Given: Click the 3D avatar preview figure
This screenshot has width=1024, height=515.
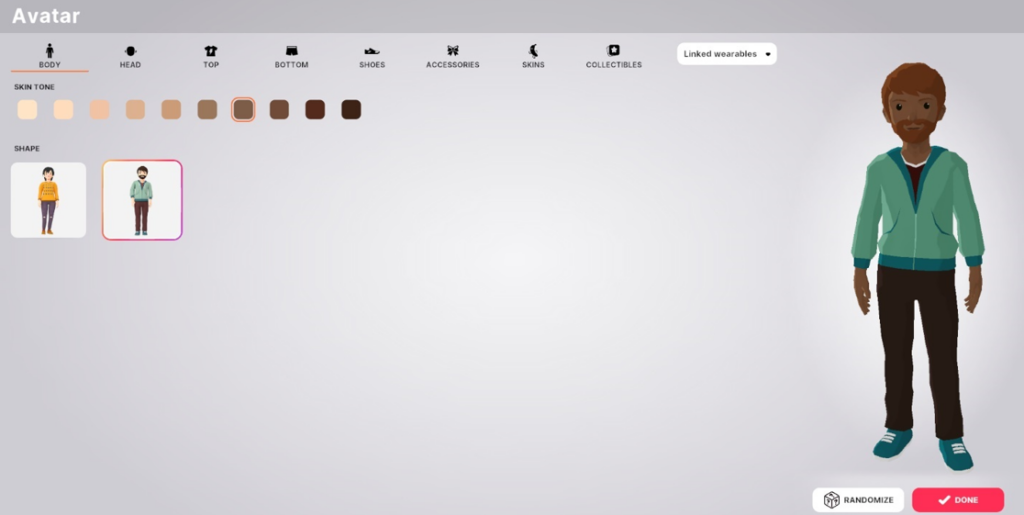Looking at the screenshot, I should (x=918, y=266).
